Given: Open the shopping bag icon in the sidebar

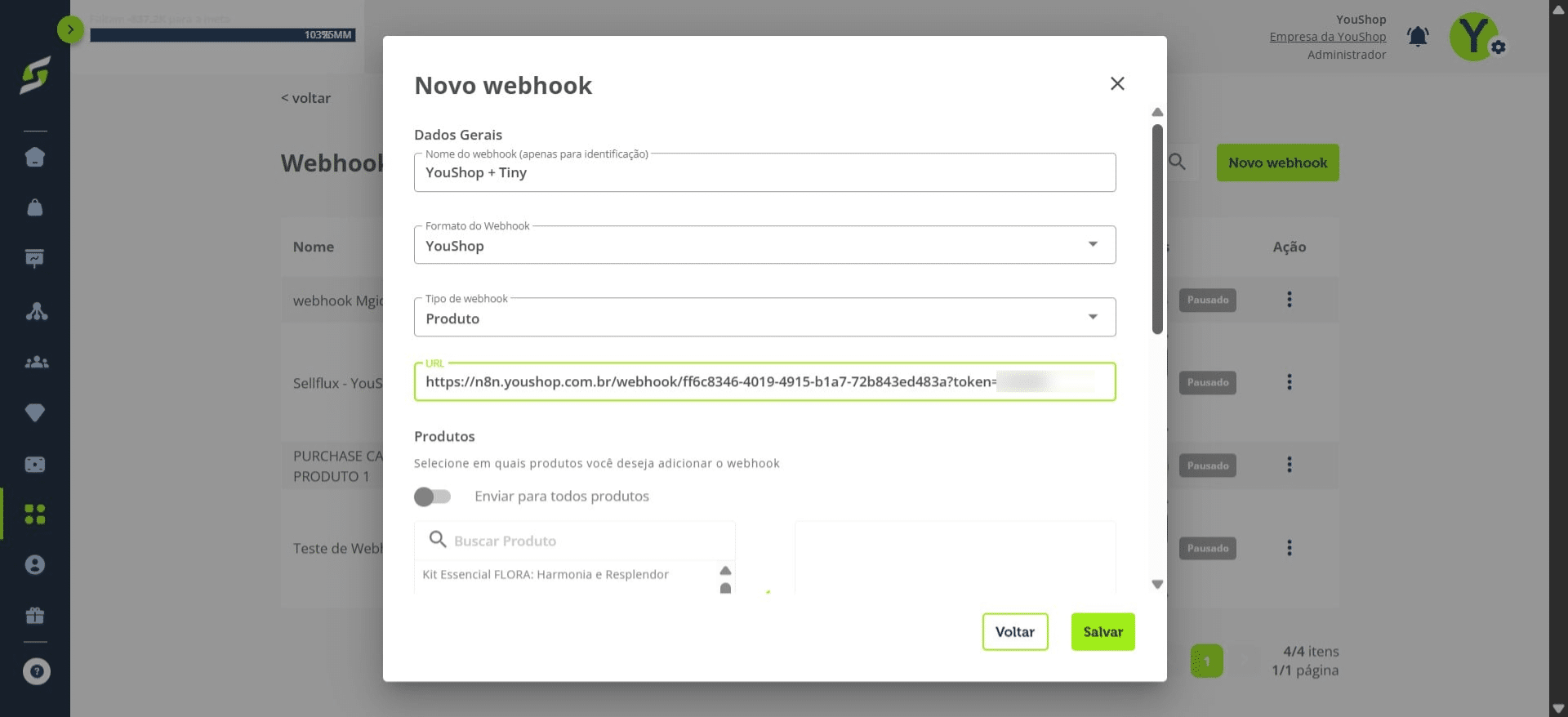Looking at the screenshot, I should click(x=35, y=207).
